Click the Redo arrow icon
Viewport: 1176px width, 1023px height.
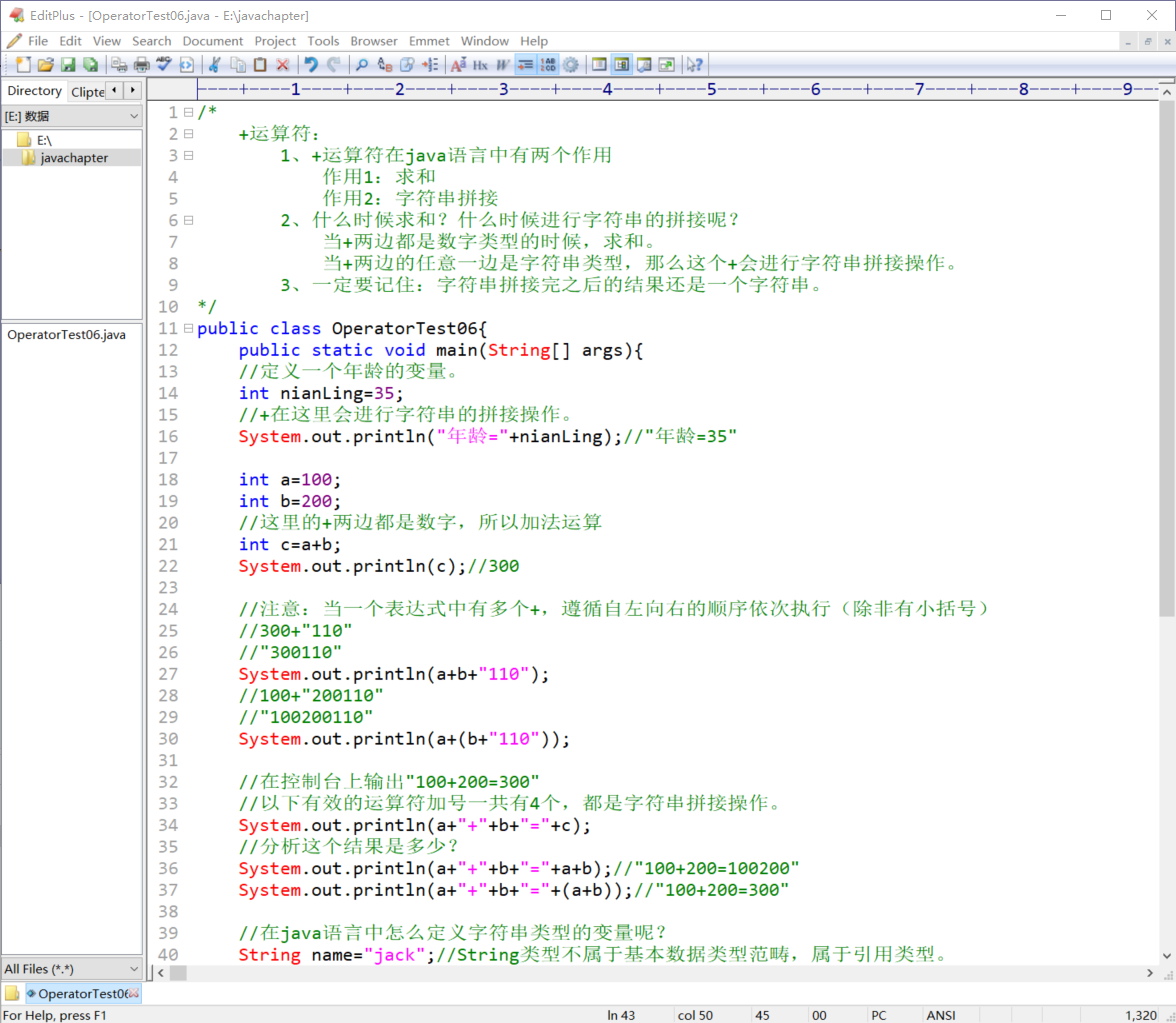click(x=334, y=65)
